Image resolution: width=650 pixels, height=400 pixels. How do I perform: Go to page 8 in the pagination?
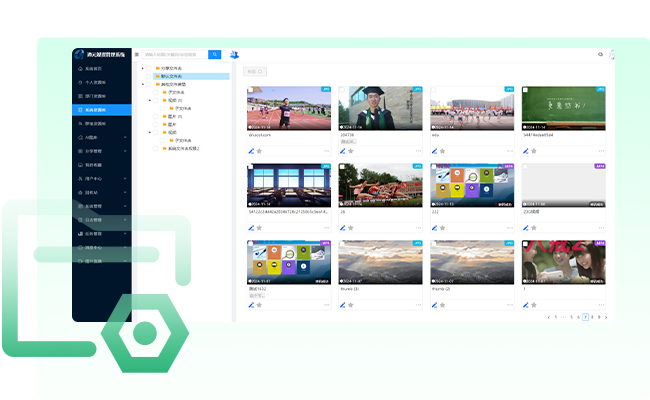592,316
